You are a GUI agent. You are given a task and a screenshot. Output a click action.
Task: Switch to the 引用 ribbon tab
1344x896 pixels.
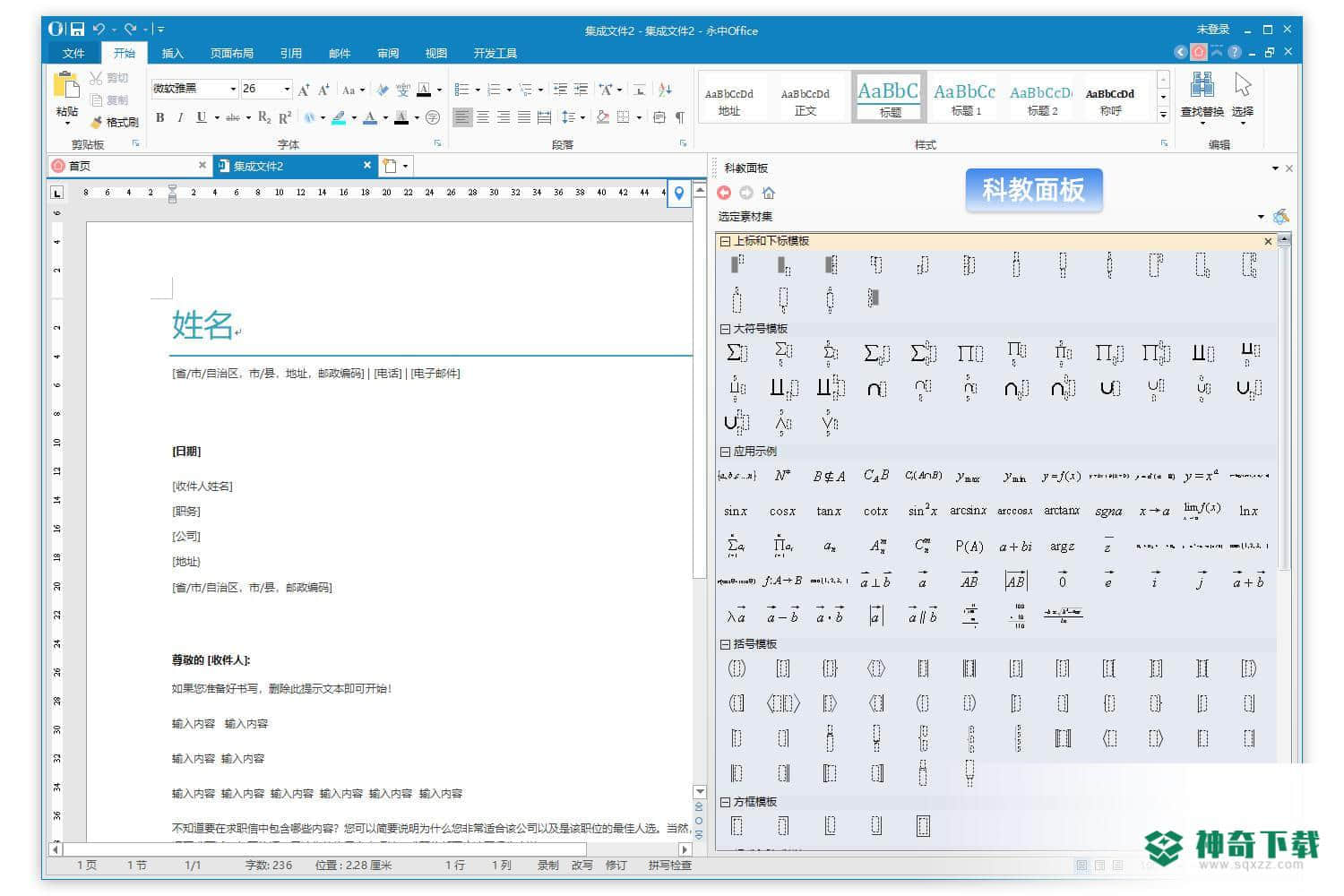[x=291, y=54]
